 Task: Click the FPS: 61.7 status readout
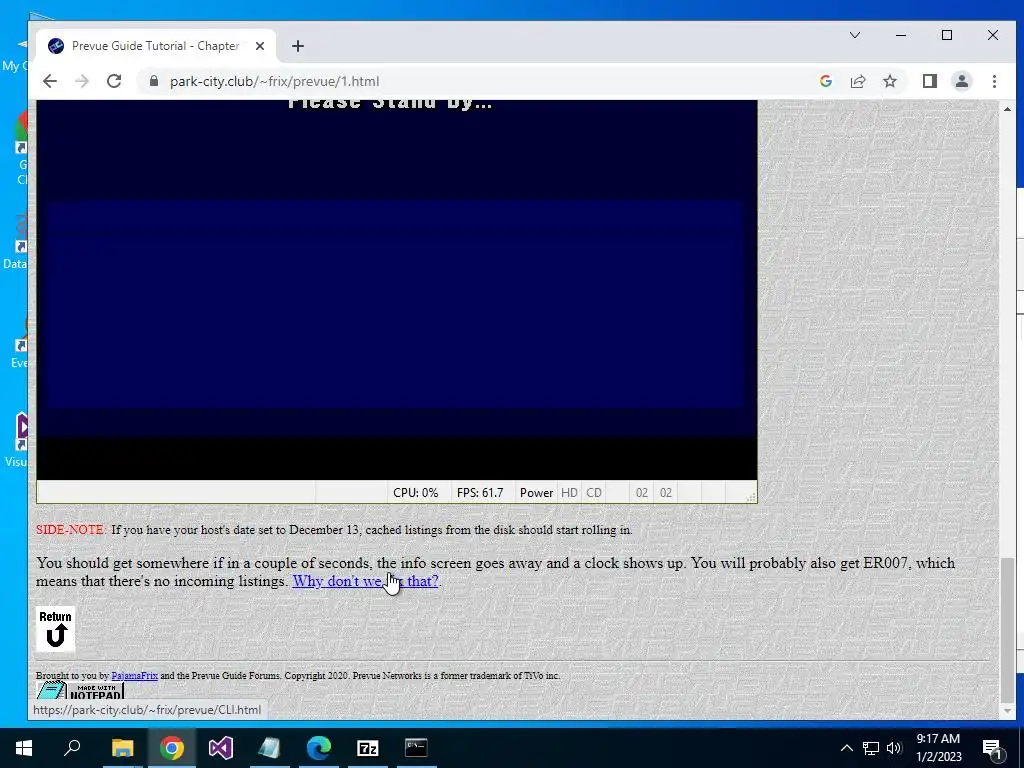(x=480, y=493)
